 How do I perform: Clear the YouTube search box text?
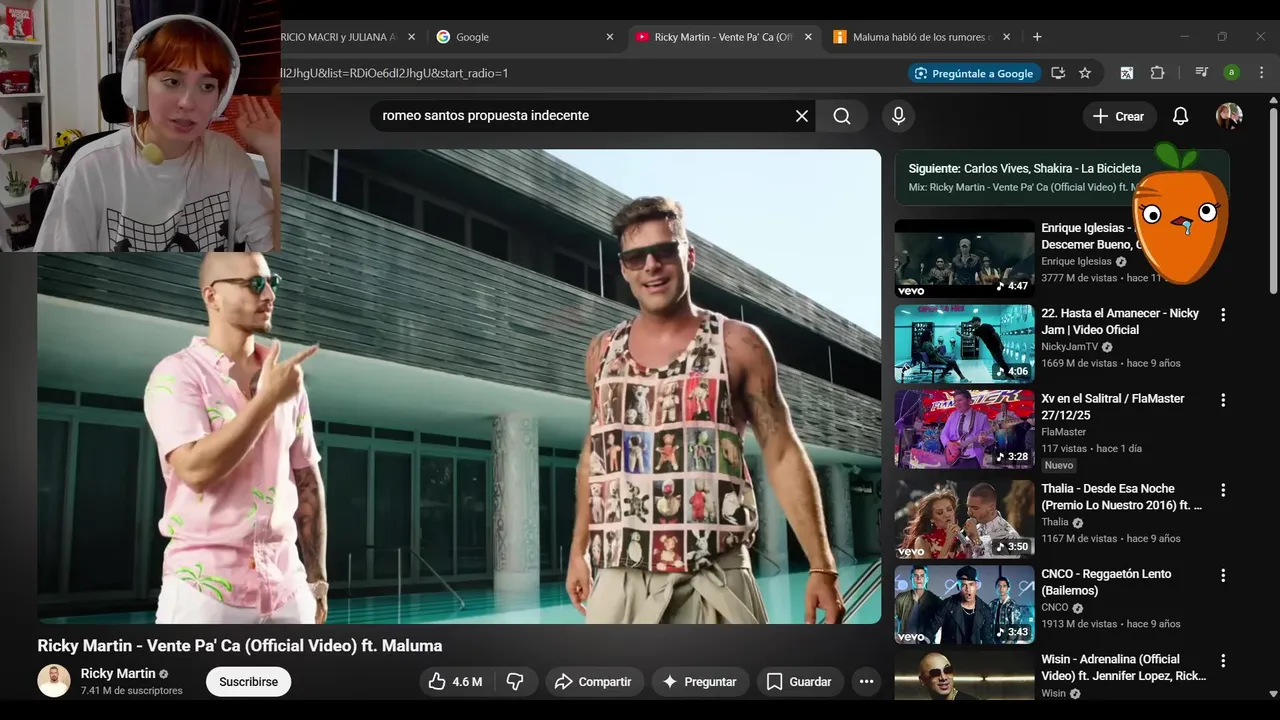click(801, 116)
